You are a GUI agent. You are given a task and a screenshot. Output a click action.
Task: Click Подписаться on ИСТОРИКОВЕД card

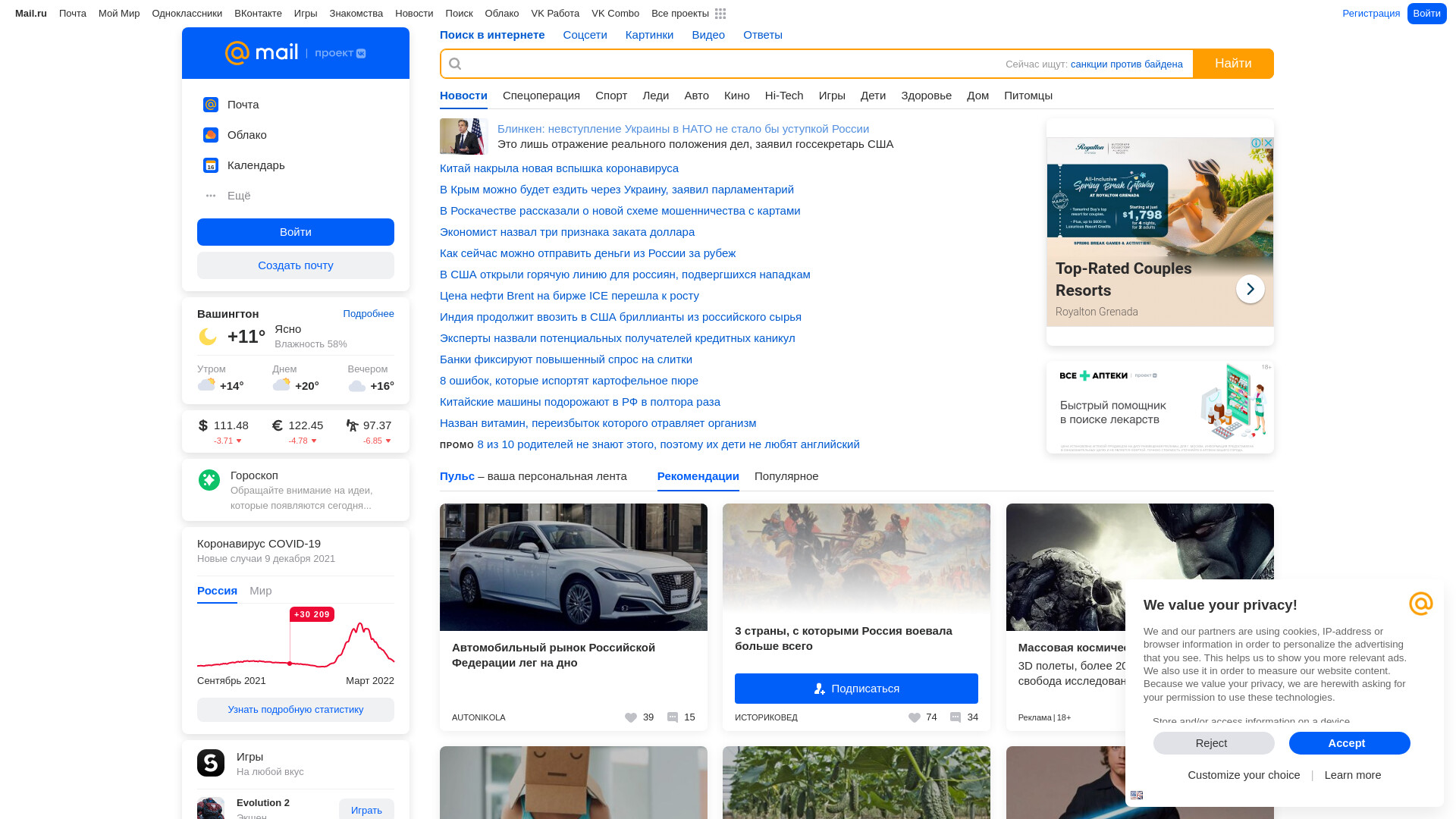coord(856,689)
